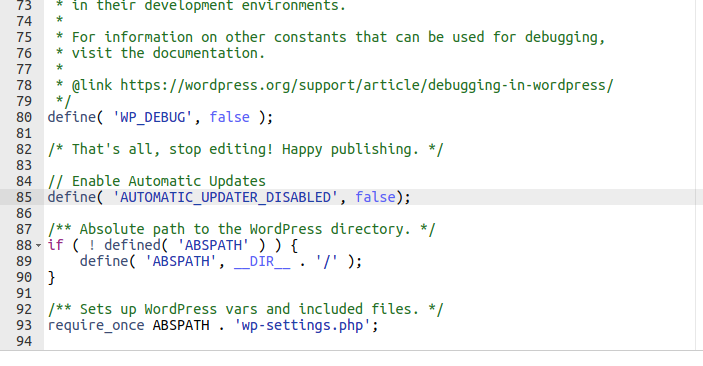Image resolution: width=703 pixels, height=366 pixels.
Task: Click the bare ABSPATH constant on line 93
Action: click(181, 326)
